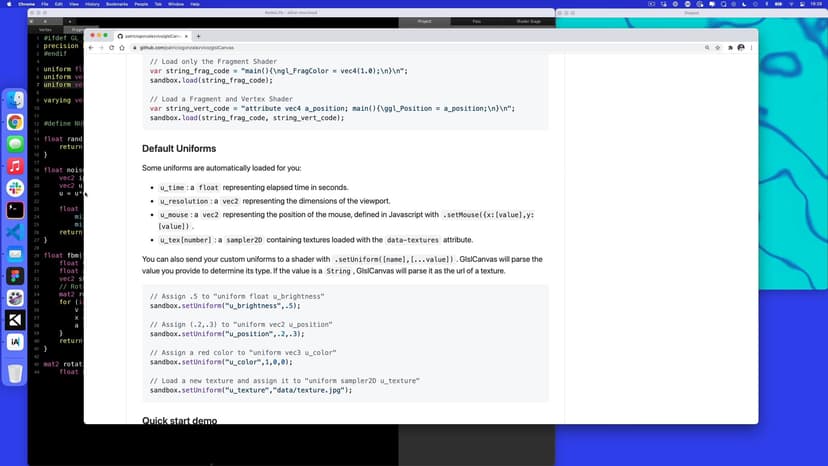Open the Extensions puzzle icon
Image resolution: width=828 pixels, height=466 pixels.
click(x=728, y=48)
